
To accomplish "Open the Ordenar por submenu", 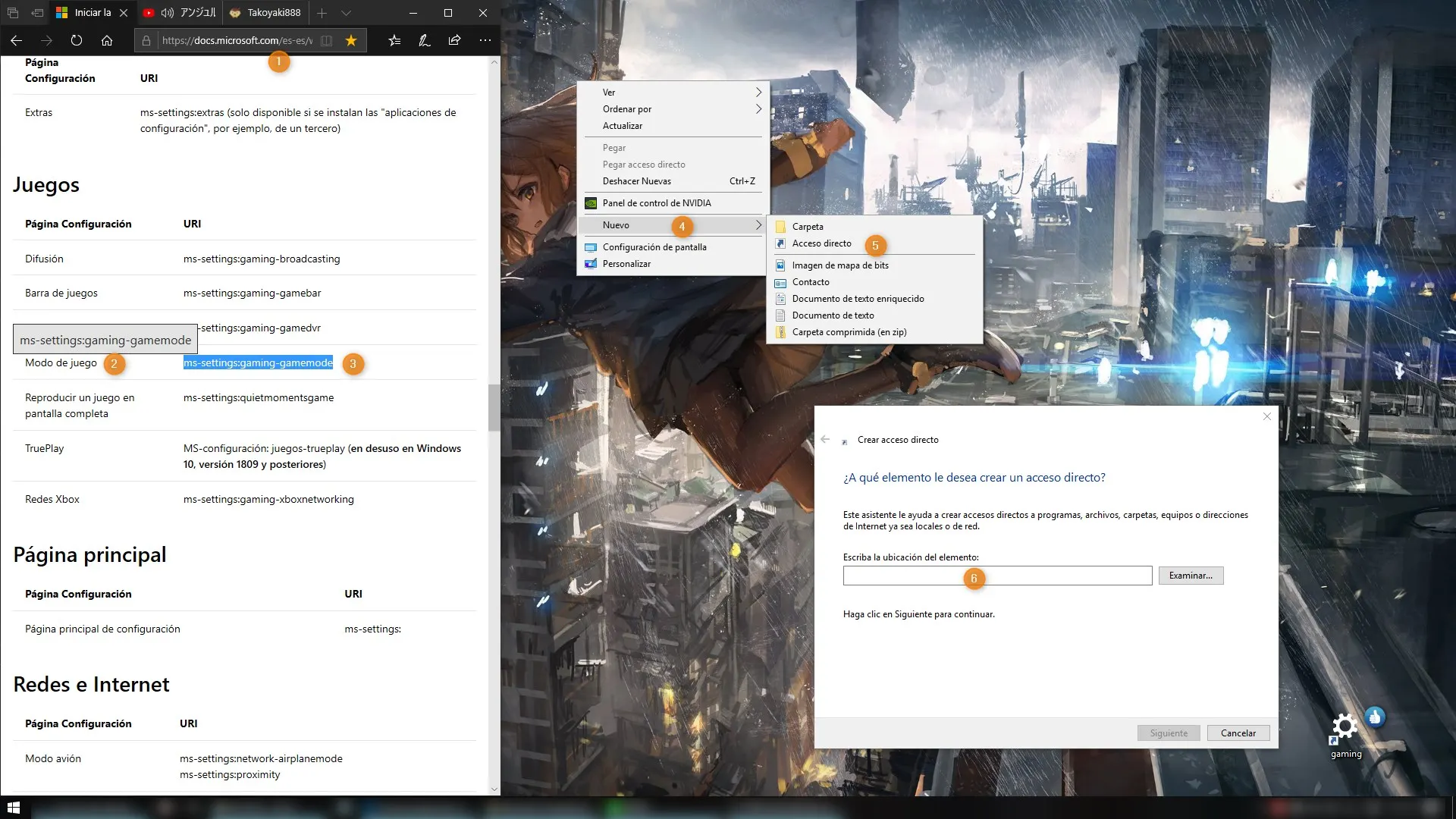I will (673, 109).
